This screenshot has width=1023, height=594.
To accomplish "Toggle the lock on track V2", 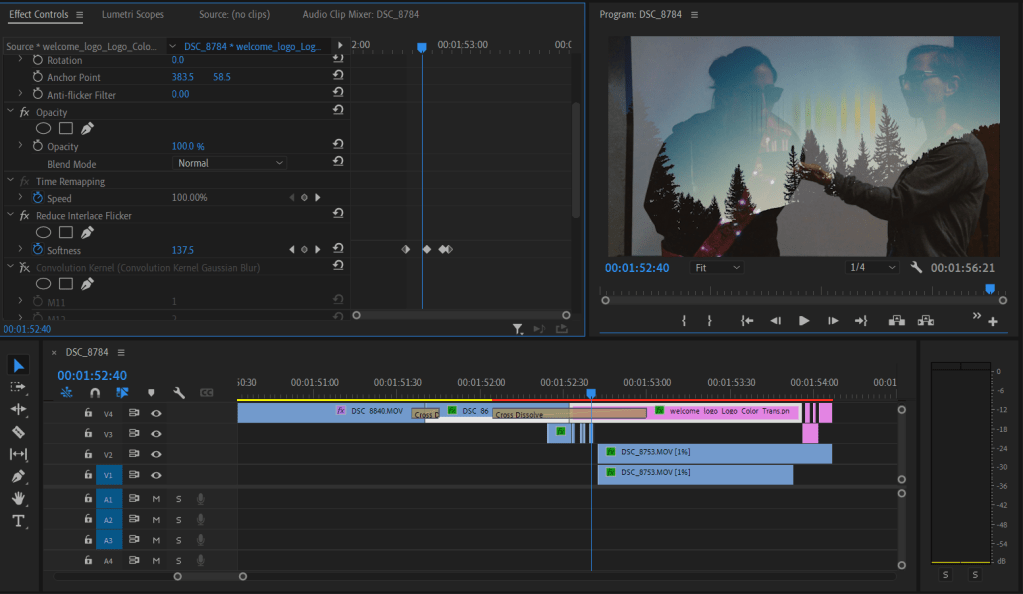I will click(x=88, y=455).
